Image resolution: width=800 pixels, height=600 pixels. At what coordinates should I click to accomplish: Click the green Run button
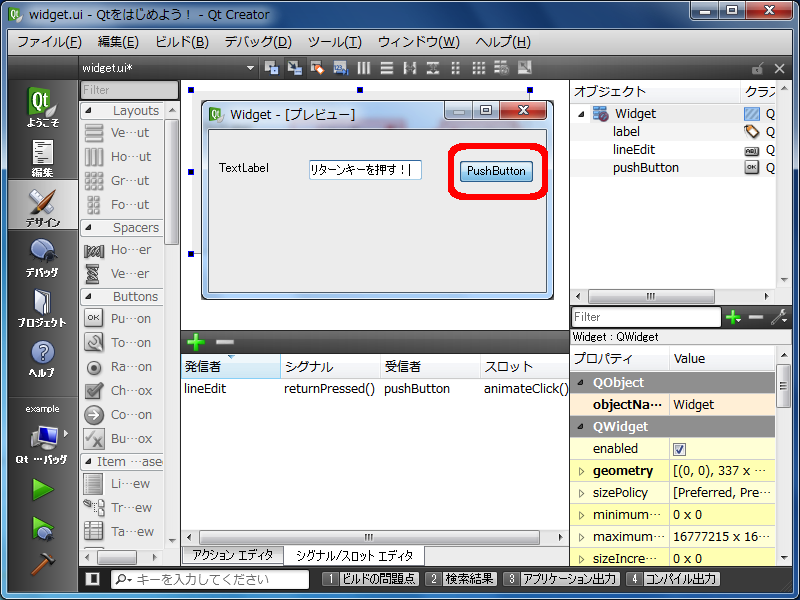[x=42, y=489]
